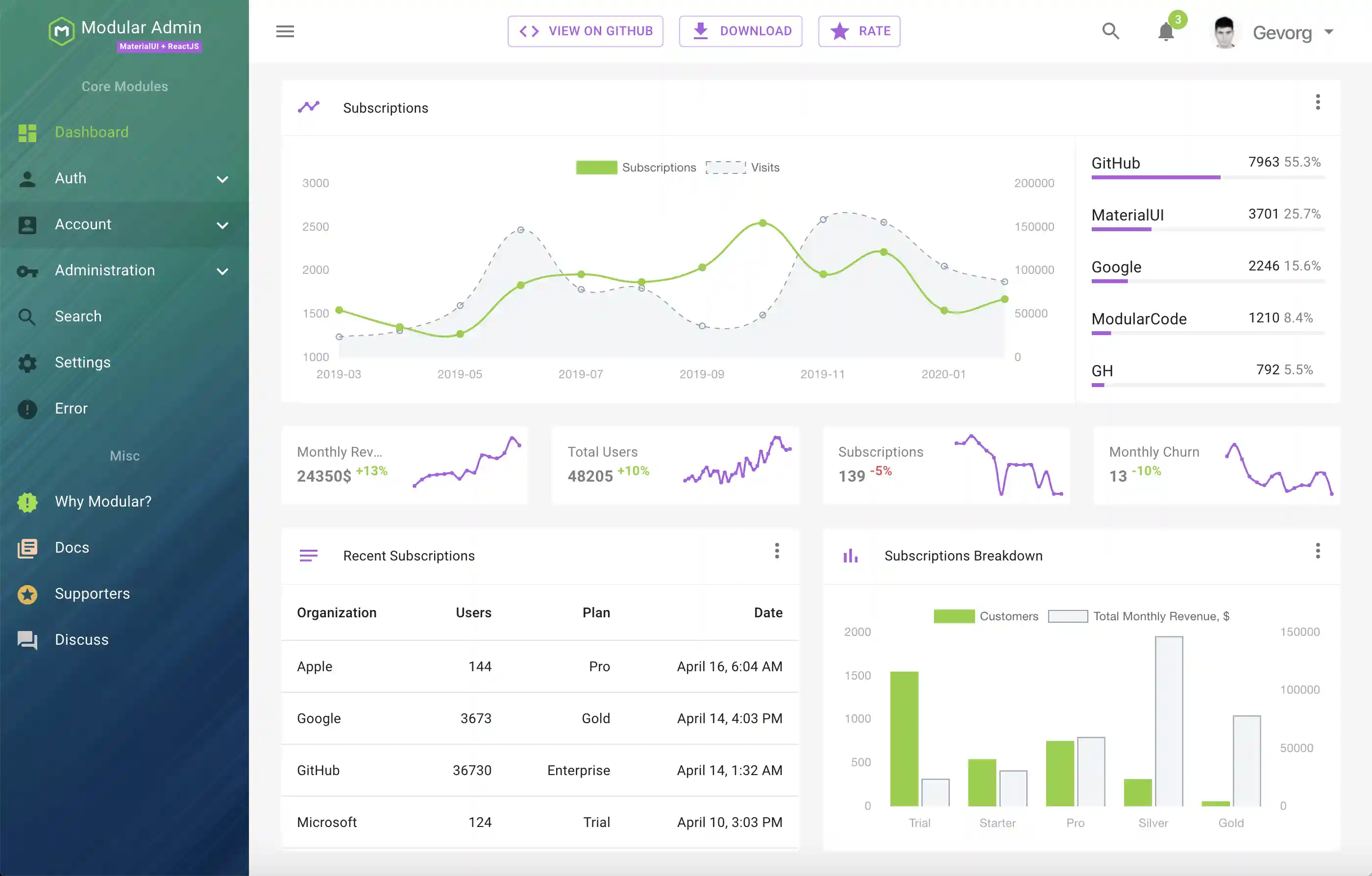Image resolution: width=1372 pixels, height=876 pixels.
Task: Go to Settings in the sidebar
Action: tap(83, 362)
